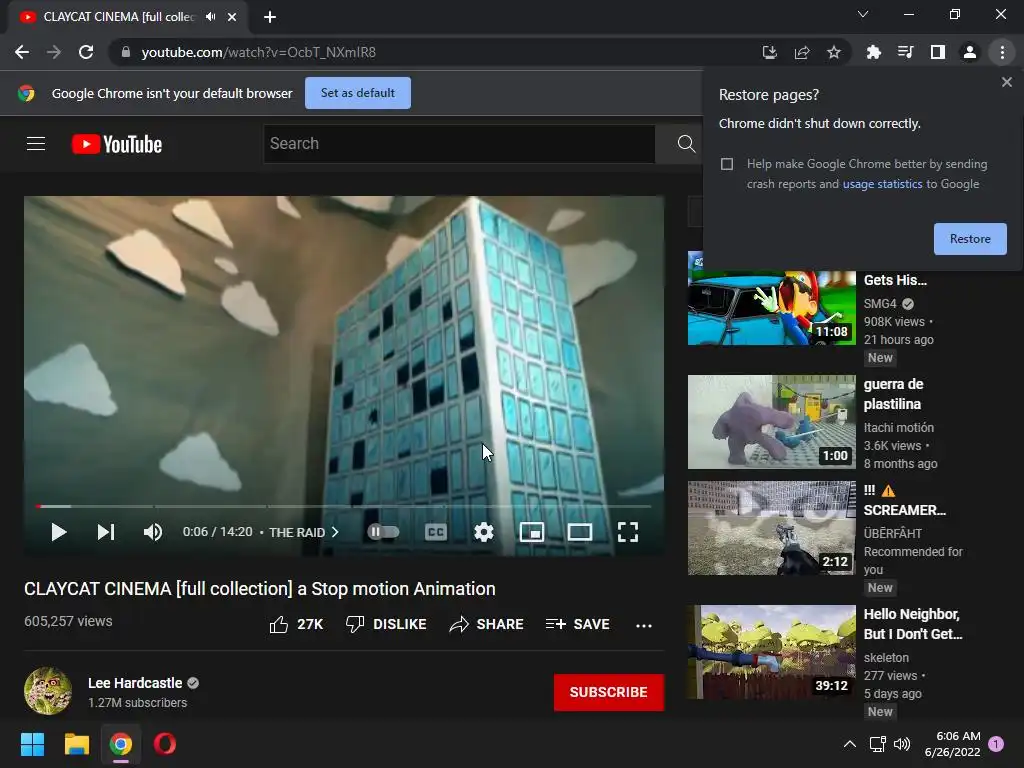Play the YouTube video

click(58, 532)
